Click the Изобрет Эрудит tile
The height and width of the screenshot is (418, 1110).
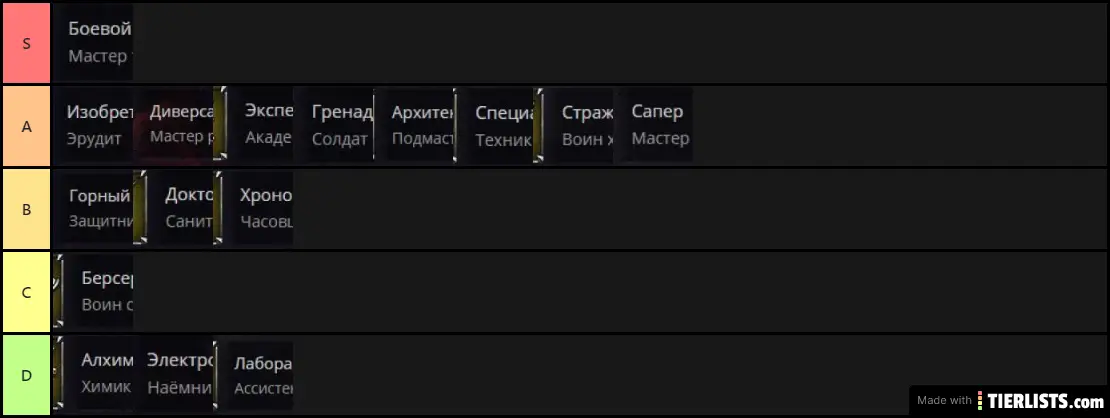(x=93, y=125)
